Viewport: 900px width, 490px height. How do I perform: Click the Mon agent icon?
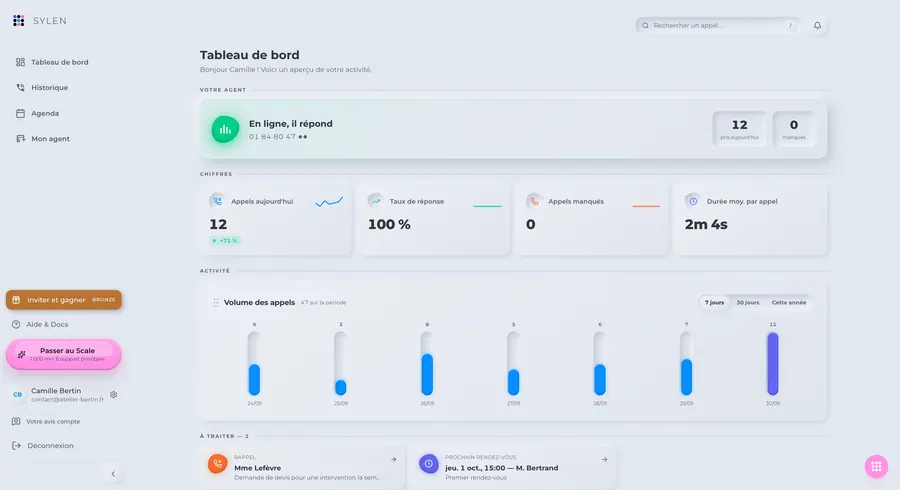tap(21, 139)
